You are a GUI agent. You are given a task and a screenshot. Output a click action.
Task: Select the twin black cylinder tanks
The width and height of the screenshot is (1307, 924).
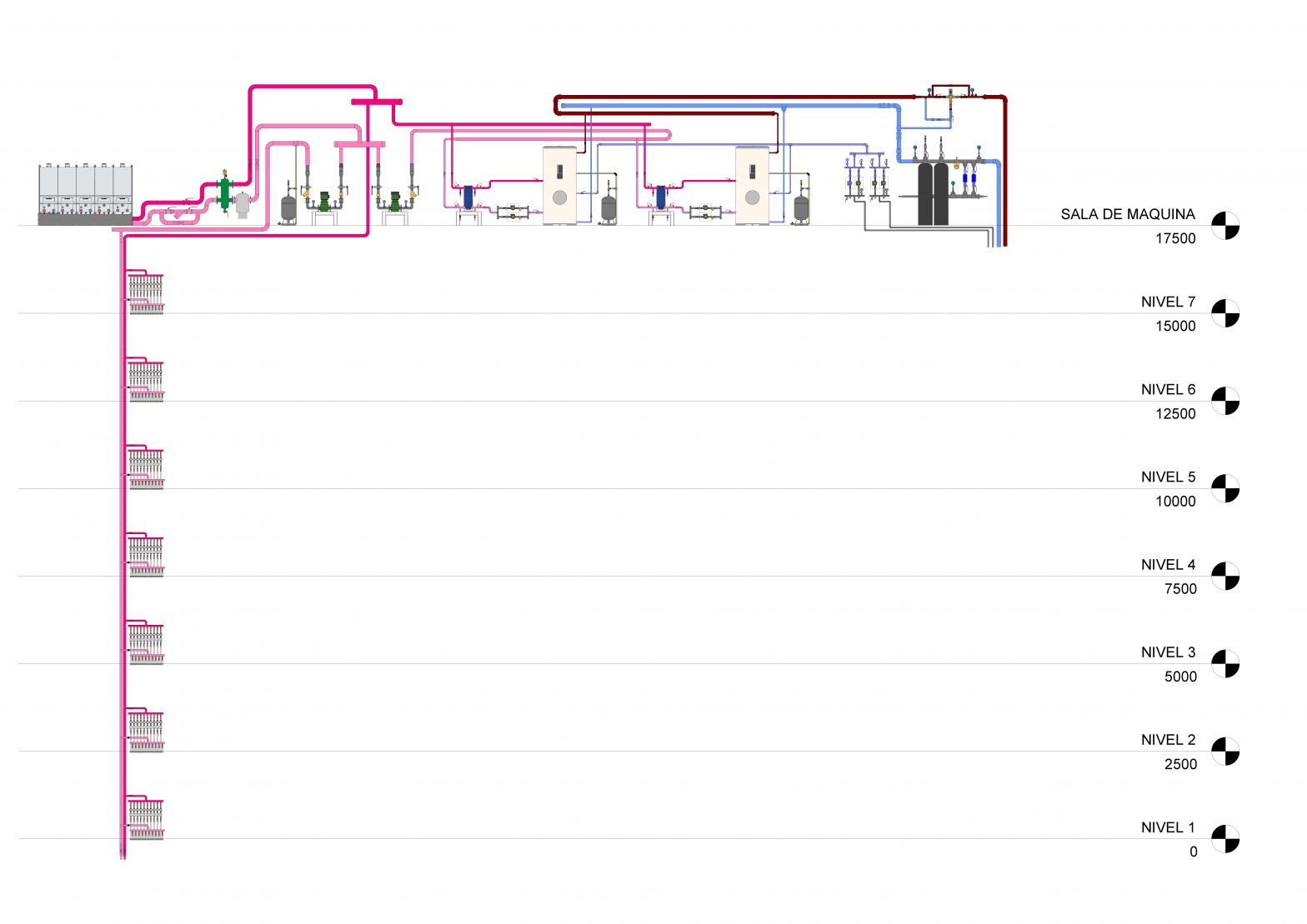933,194
